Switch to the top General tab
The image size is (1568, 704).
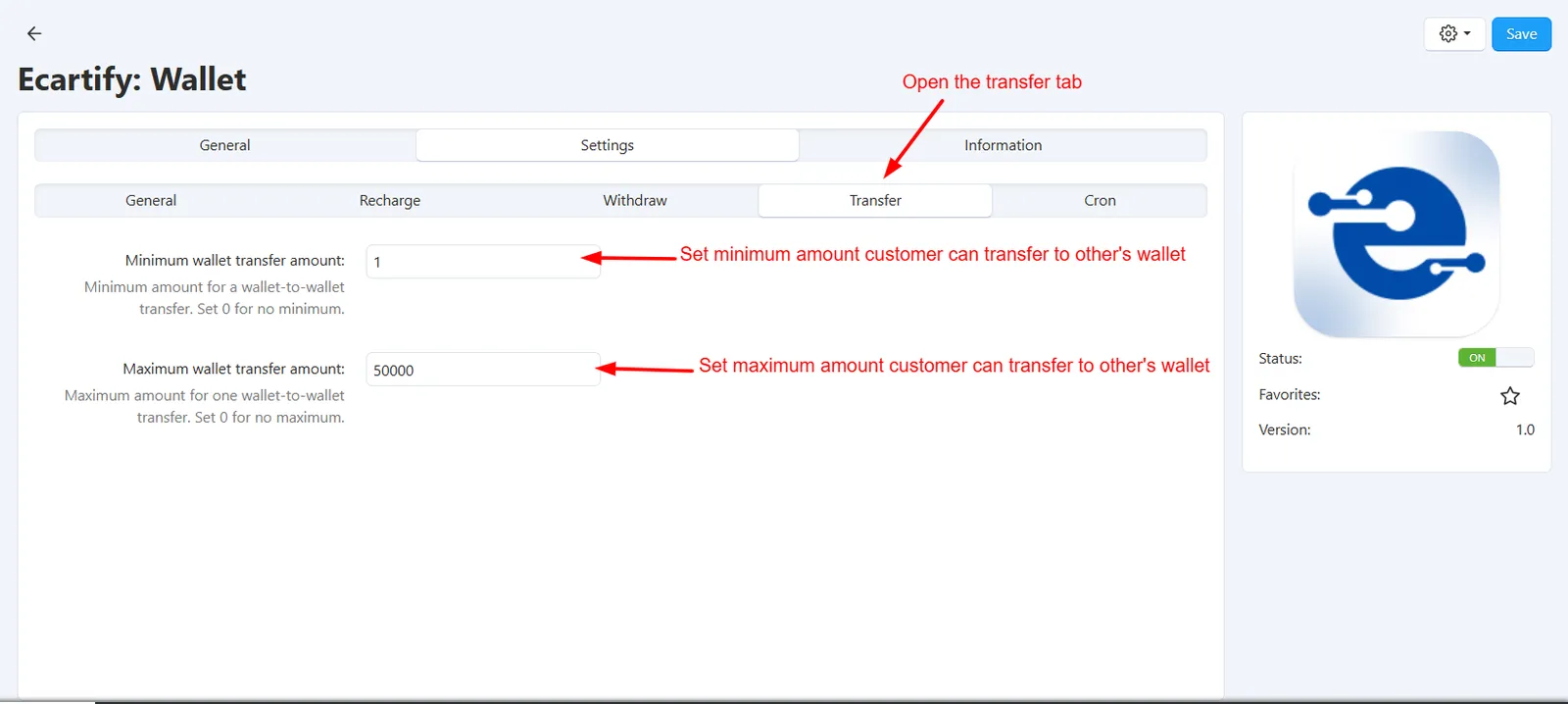(x=224, y=145)
